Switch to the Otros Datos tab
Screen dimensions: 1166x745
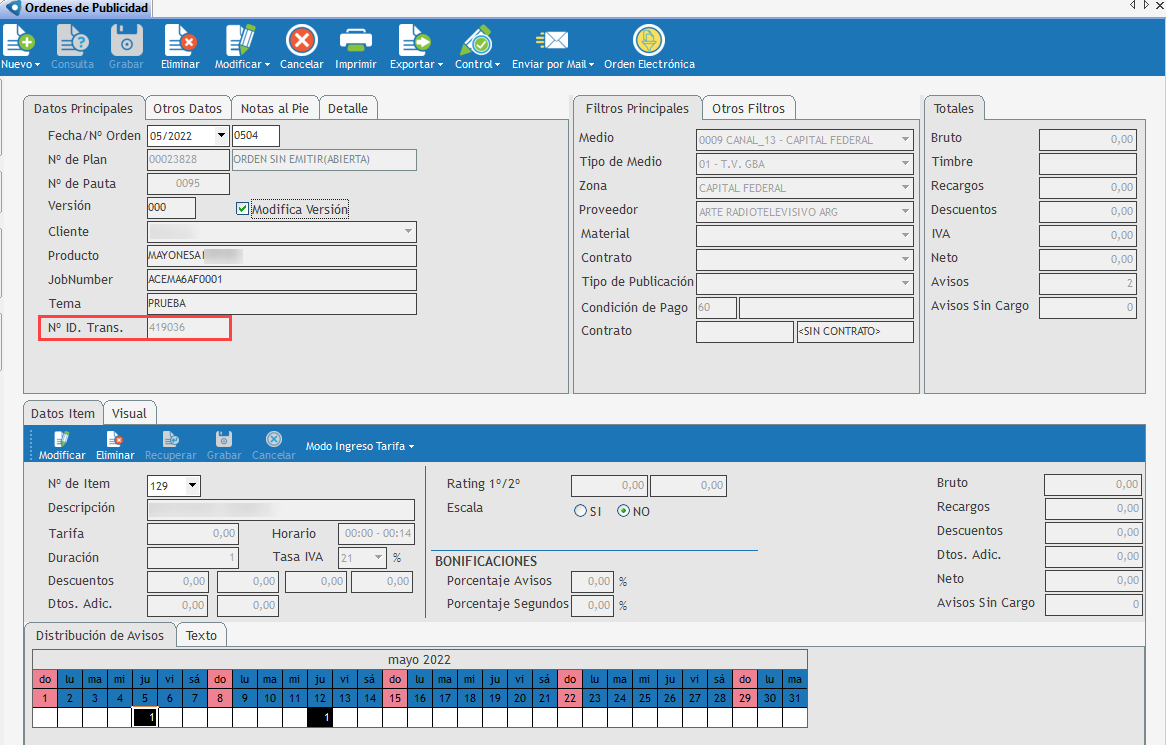[x=187, y=109]
